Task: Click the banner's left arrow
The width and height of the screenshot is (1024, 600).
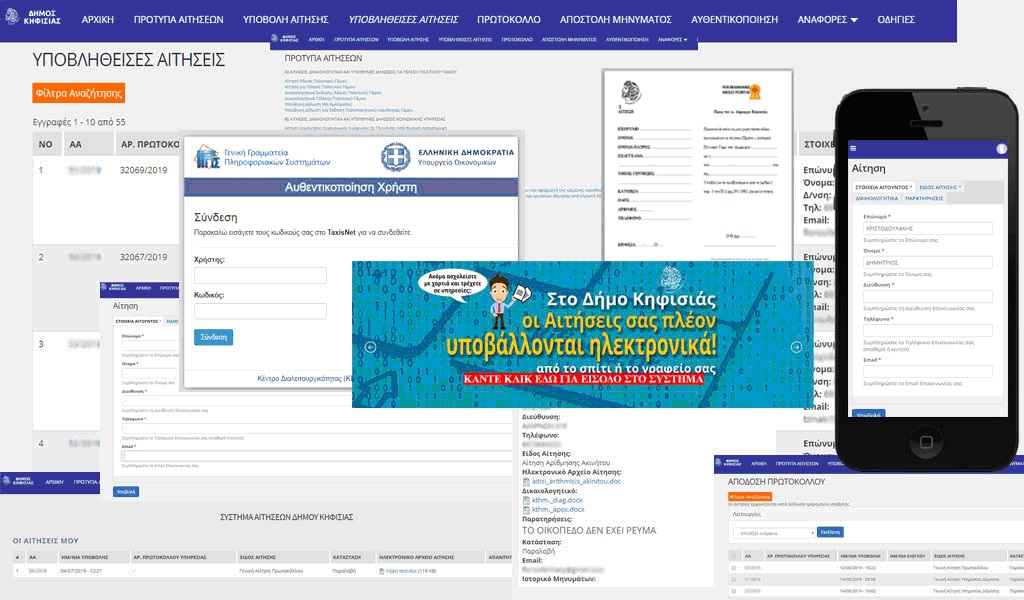Action: 369,347
